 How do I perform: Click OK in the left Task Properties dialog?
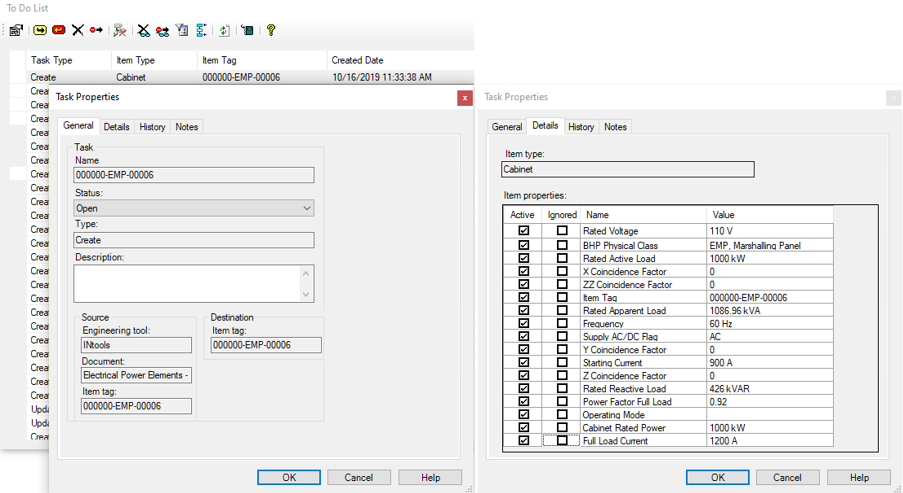289,477
